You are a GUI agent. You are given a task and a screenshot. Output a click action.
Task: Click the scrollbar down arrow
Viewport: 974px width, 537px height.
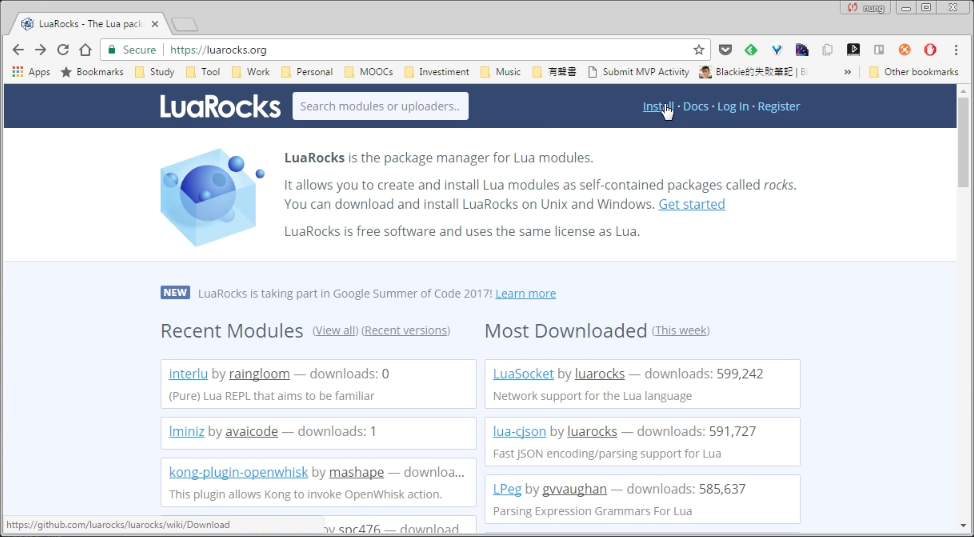coord(963,526)
